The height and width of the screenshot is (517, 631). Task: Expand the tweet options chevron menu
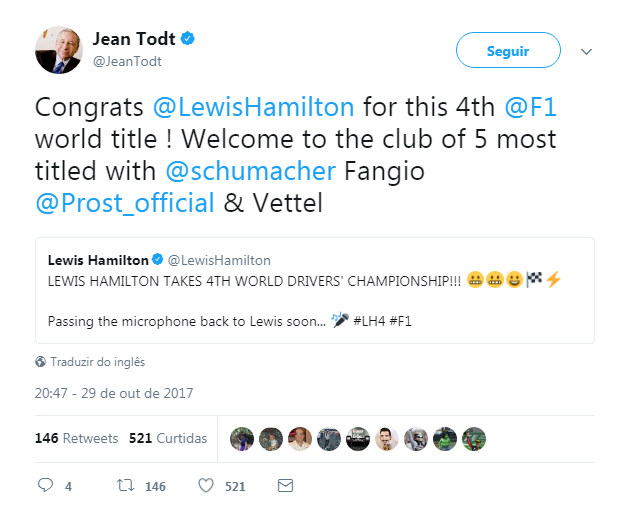(x=587, y=51)
